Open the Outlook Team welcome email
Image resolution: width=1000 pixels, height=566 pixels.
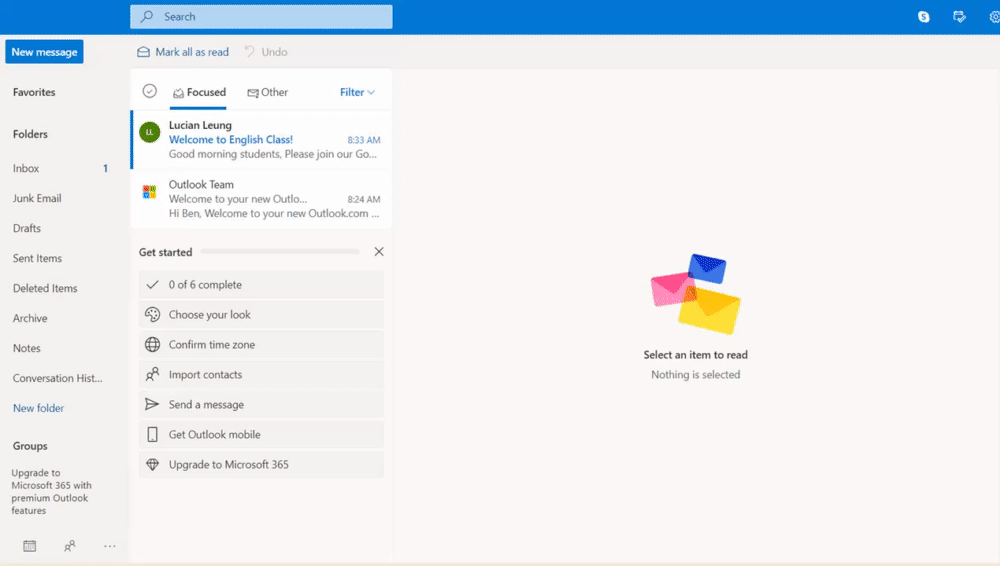261,199
